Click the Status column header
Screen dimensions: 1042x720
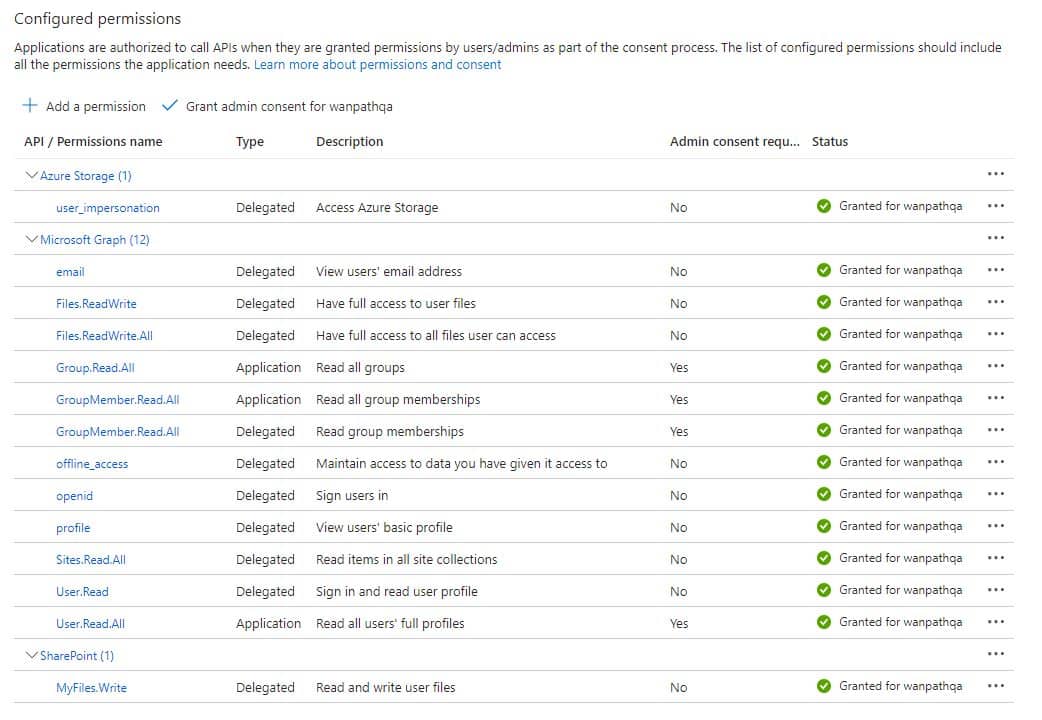829,142
